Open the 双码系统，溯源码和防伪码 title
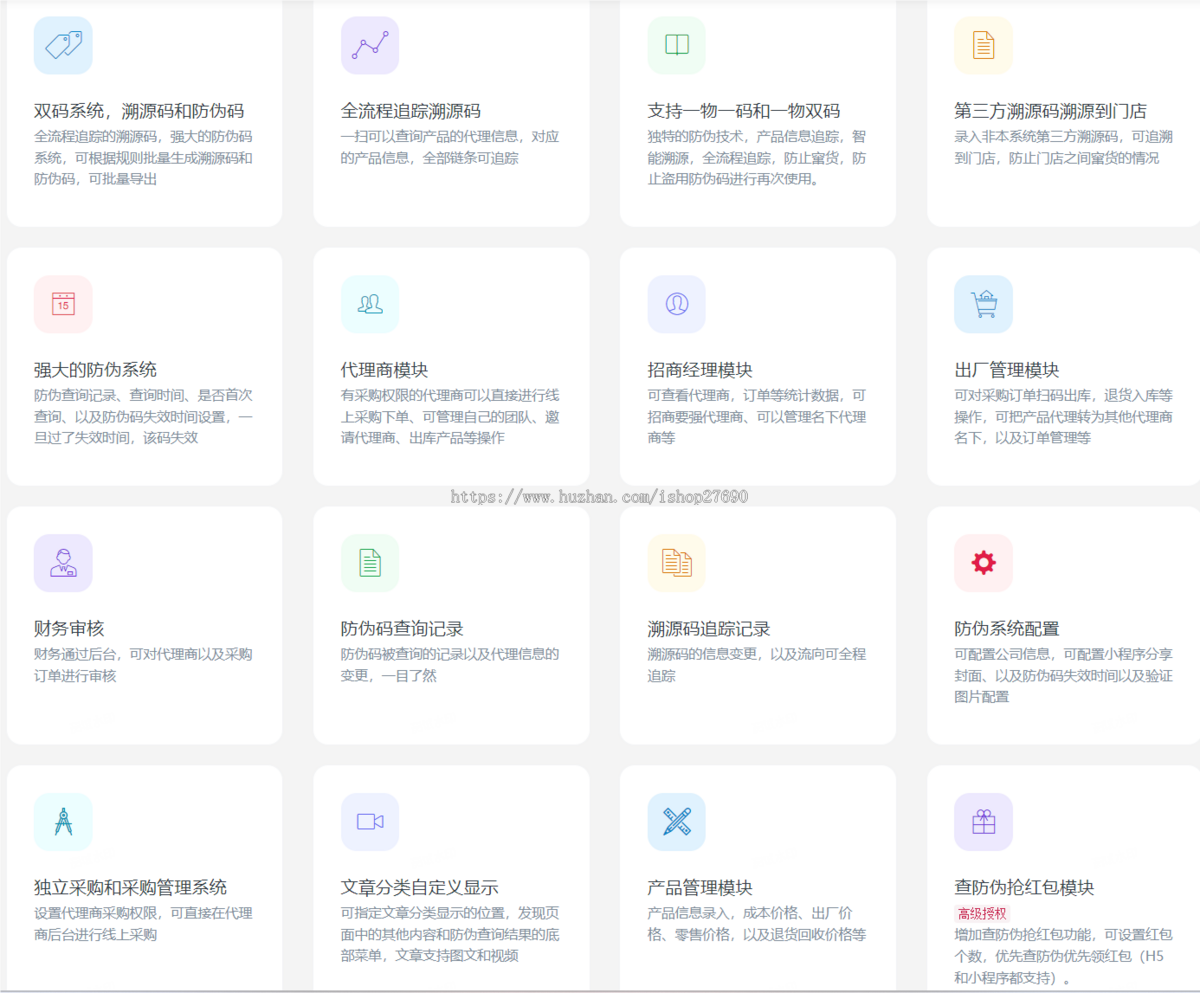 pyautogui.click(x=139, y=111)
